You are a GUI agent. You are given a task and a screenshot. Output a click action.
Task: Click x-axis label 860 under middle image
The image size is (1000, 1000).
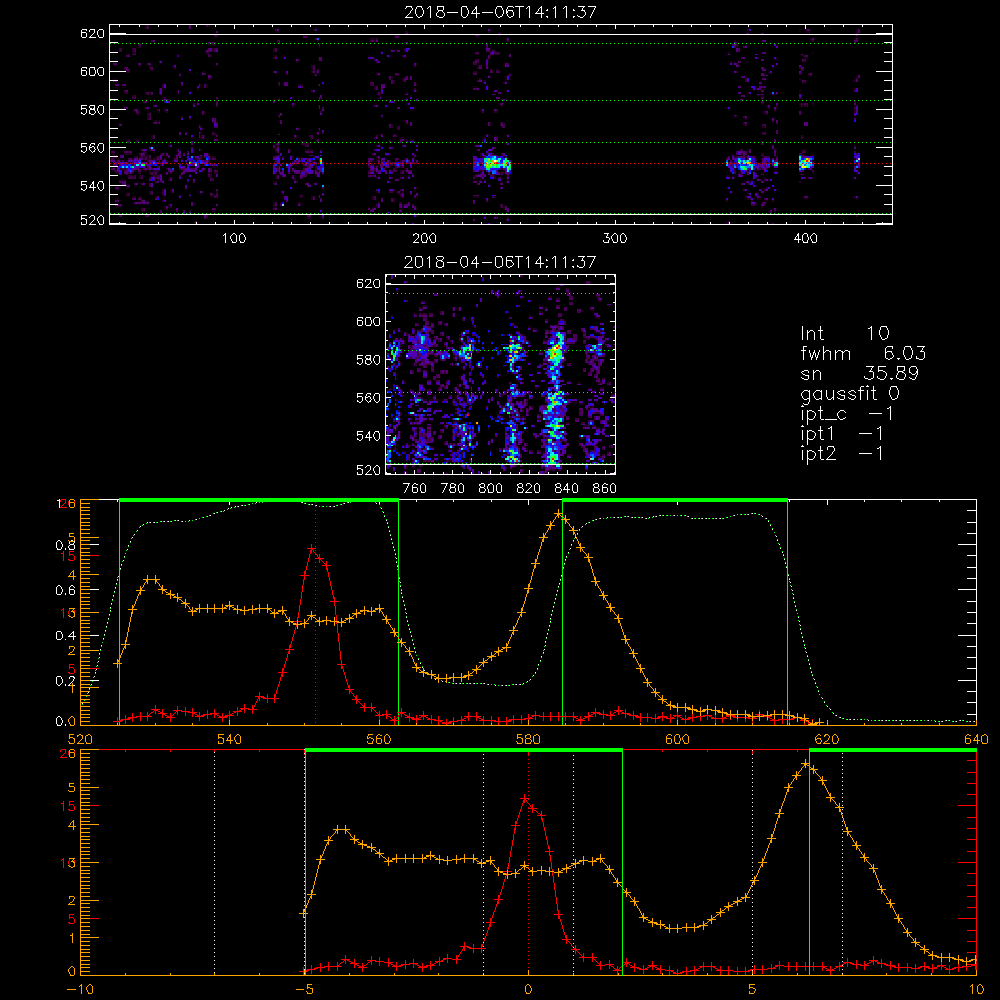[x=605, y=489]
